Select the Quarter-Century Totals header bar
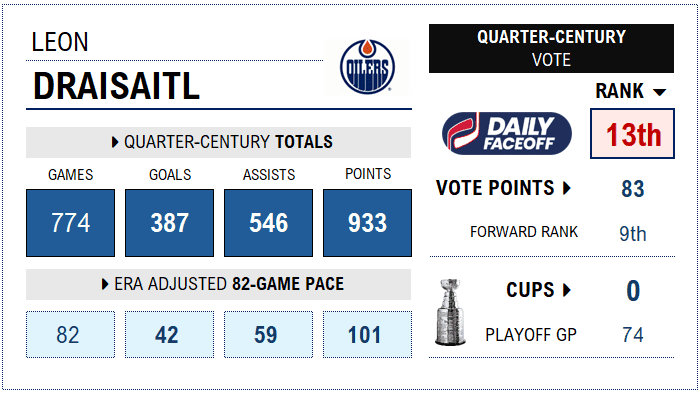Image resolution: width=700 pixels, height=395 pixels. click(x=218, y=142)
